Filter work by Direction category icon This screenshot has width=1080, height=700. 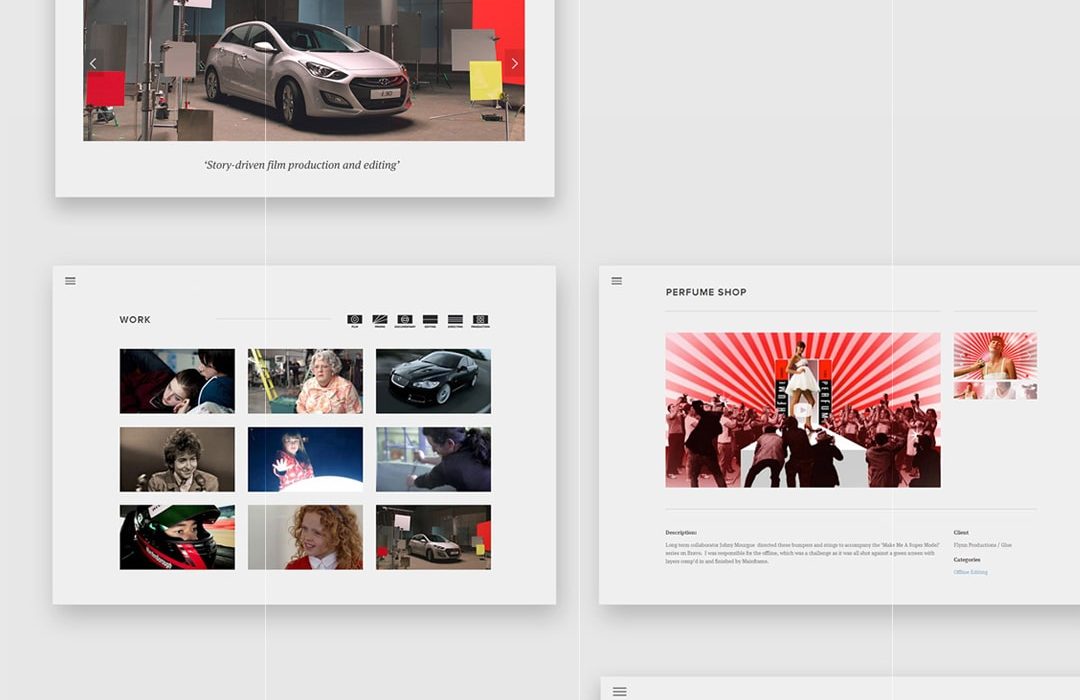pyautogui.click(x=455, y=320)
